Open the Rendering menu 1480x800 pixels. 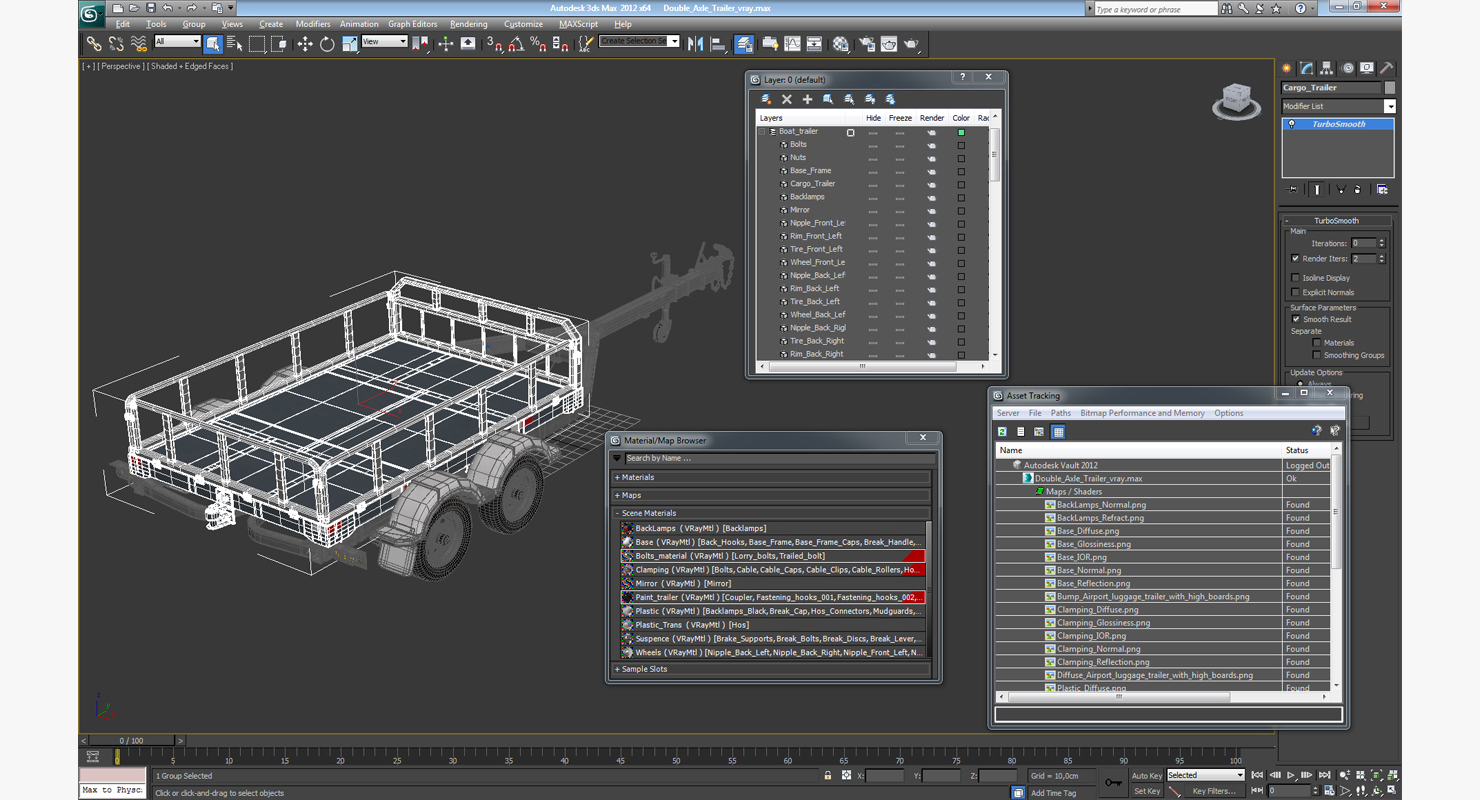469,24
